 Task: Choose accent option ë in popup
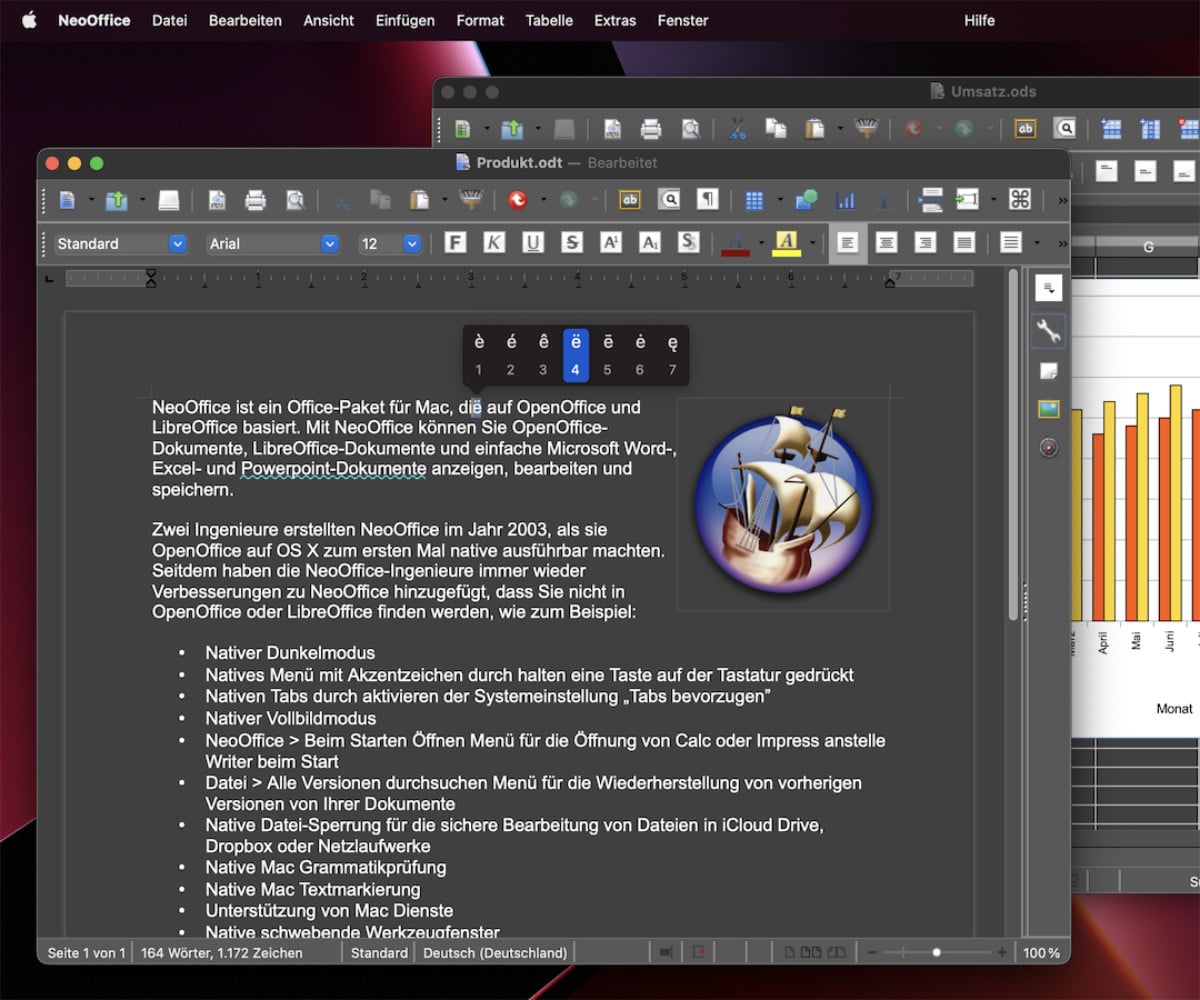click(x=575, y=355)
